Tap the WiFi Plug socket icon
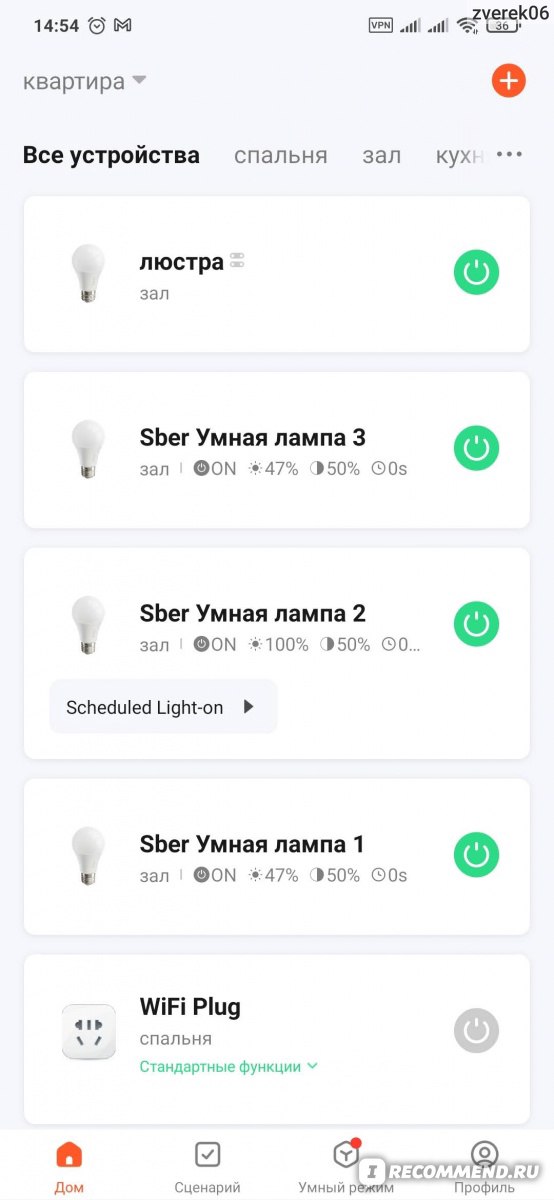Screen dimensions: 554x1200 88,1032
